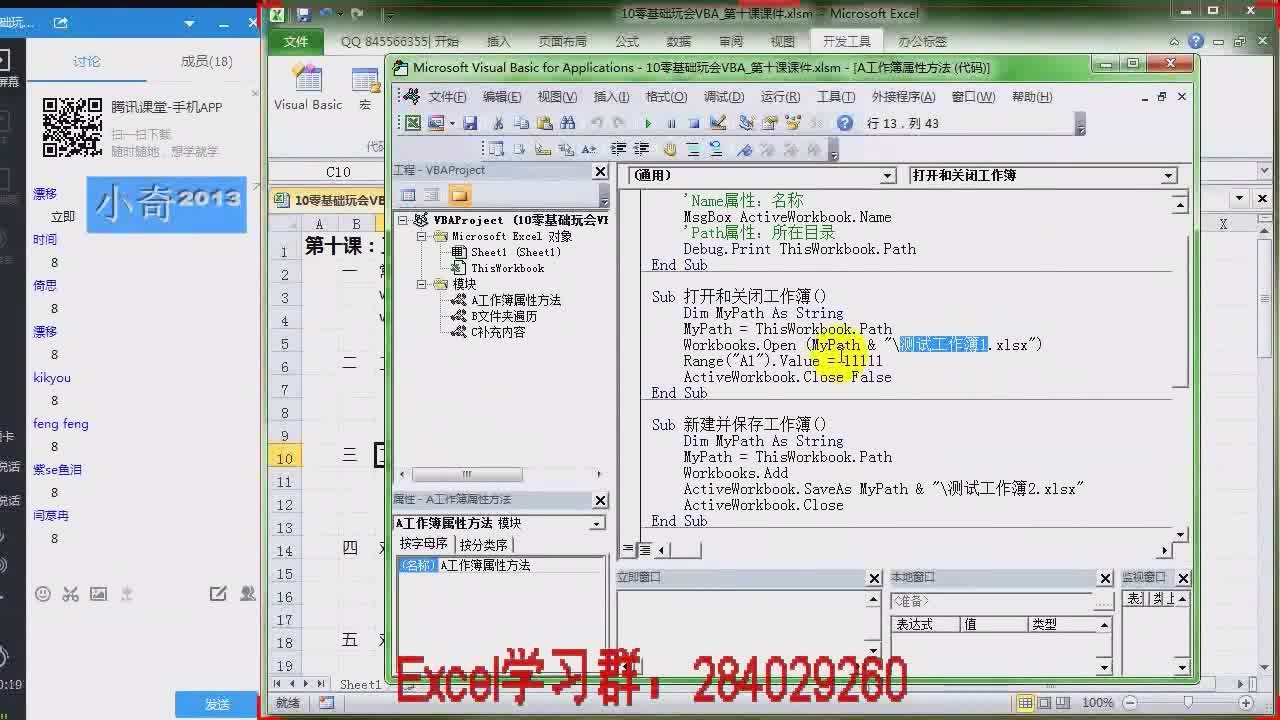
Task: Click View Code icon in Project pane
Action: point(408,195)
